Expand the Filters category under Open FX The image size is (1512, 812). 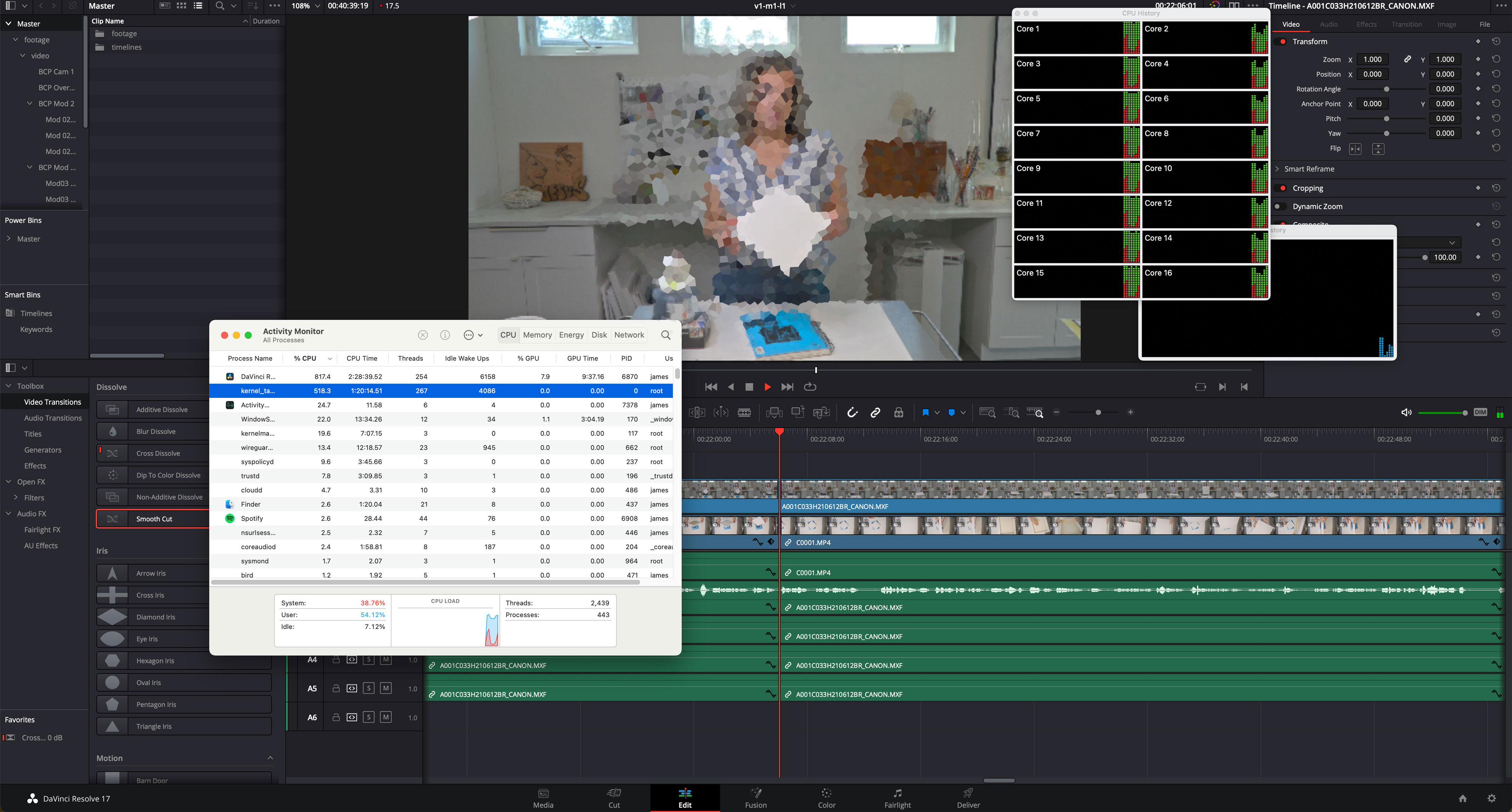(16, 497)
